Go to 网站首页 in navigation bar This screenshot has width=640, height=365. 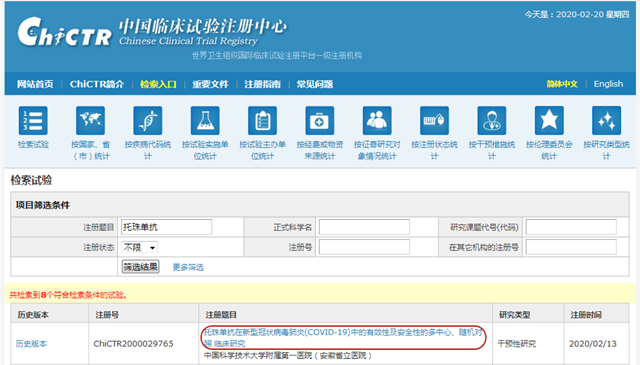point(35,84)
